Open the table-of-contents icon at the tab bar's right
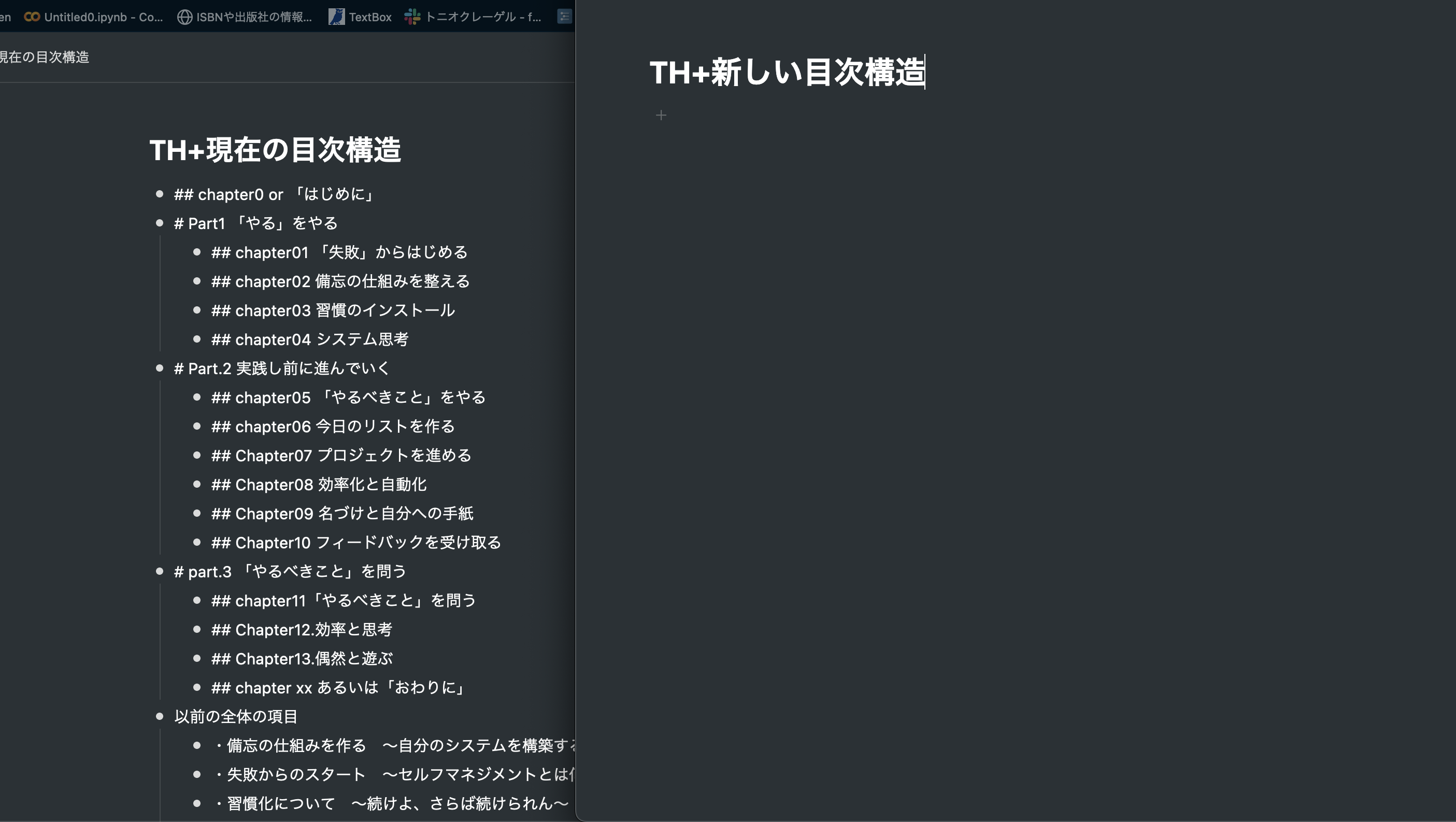This screenshot has width=1456, height=822. click(564, 17)
